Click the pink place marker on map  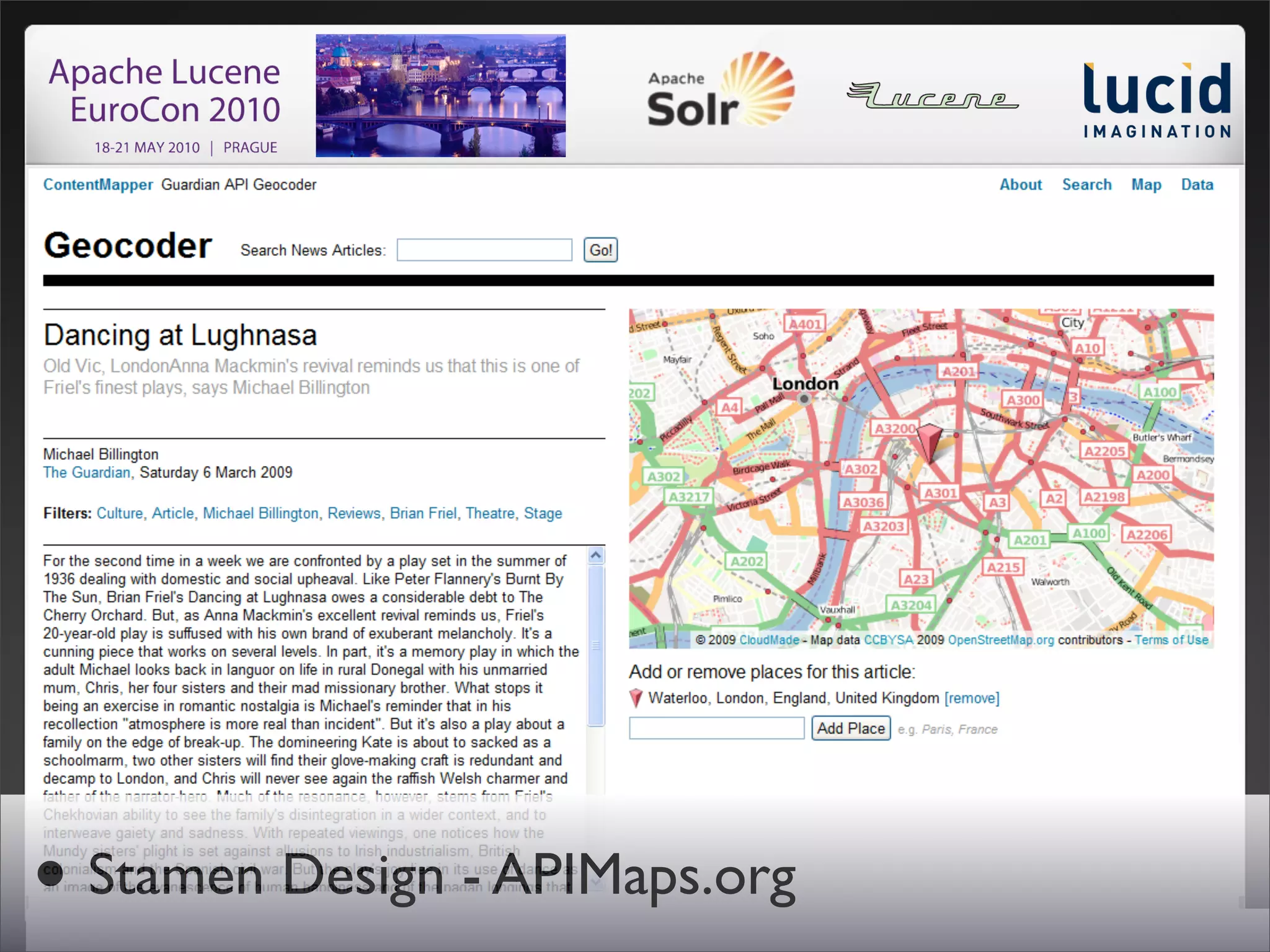[x=929, y=442]
